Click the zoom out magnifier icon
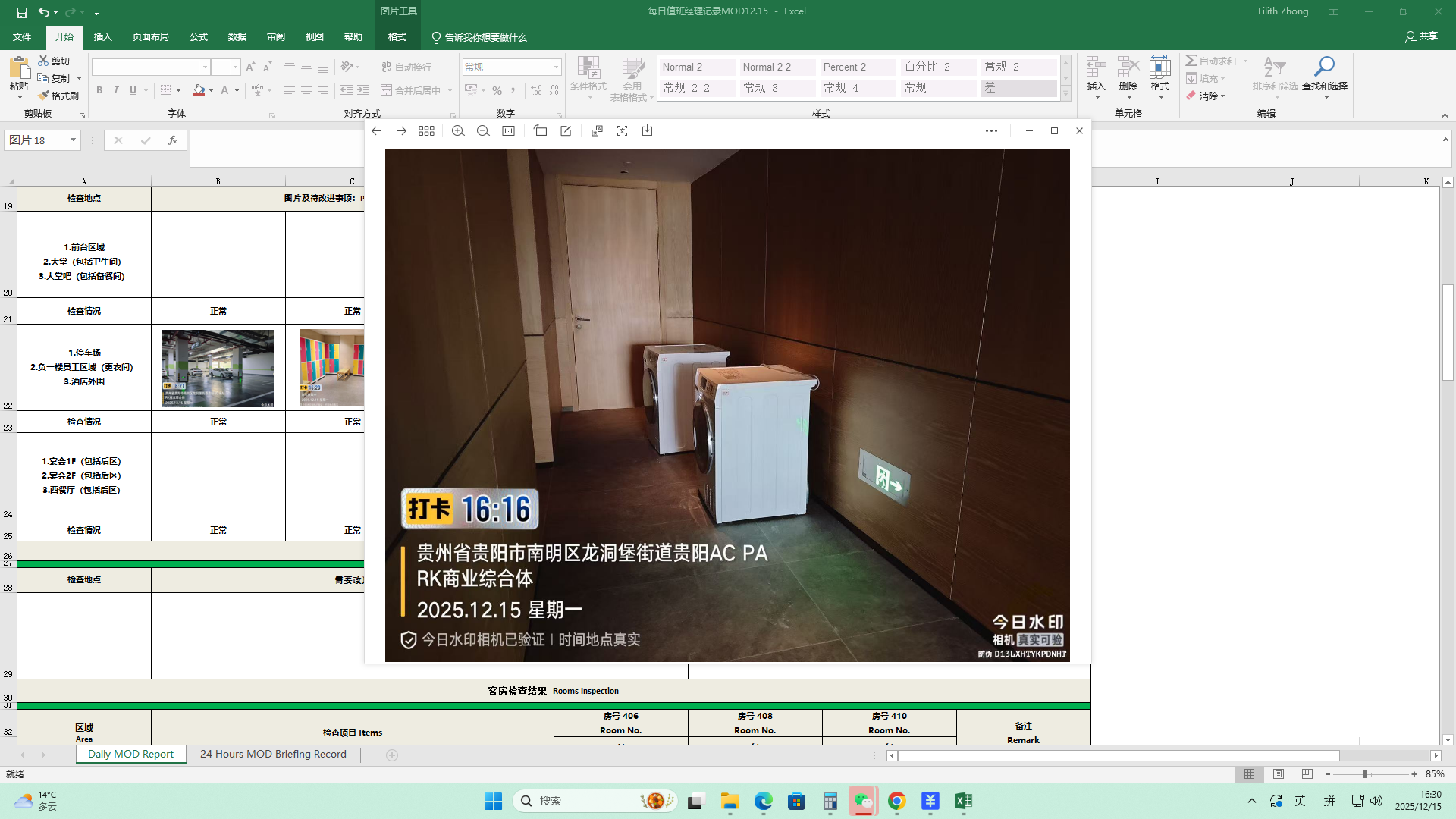1456x819 pixels. pos(483,131)
